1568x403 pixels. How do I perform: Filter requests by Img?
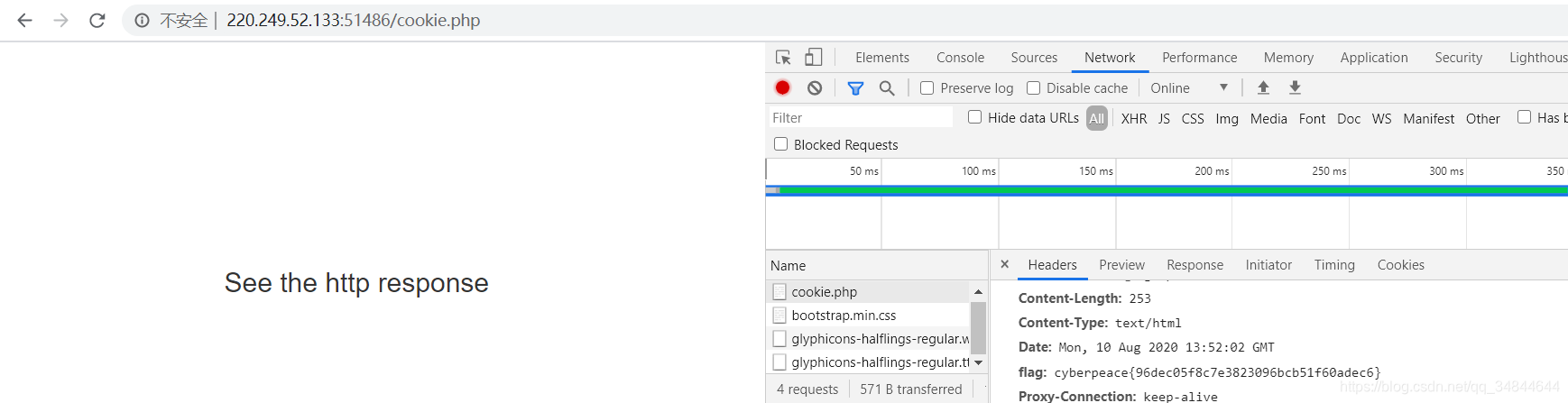coord(1227,118)
